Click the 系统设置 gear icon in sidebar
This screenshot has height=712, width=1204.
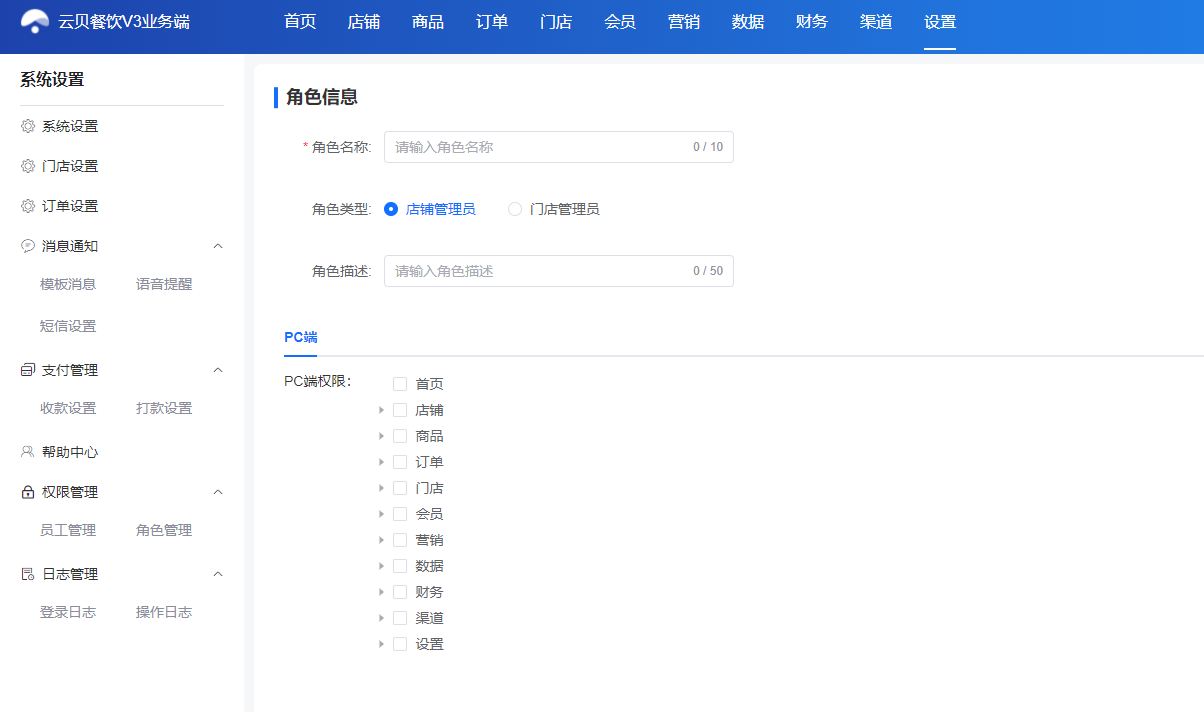[x=28, y=127]
